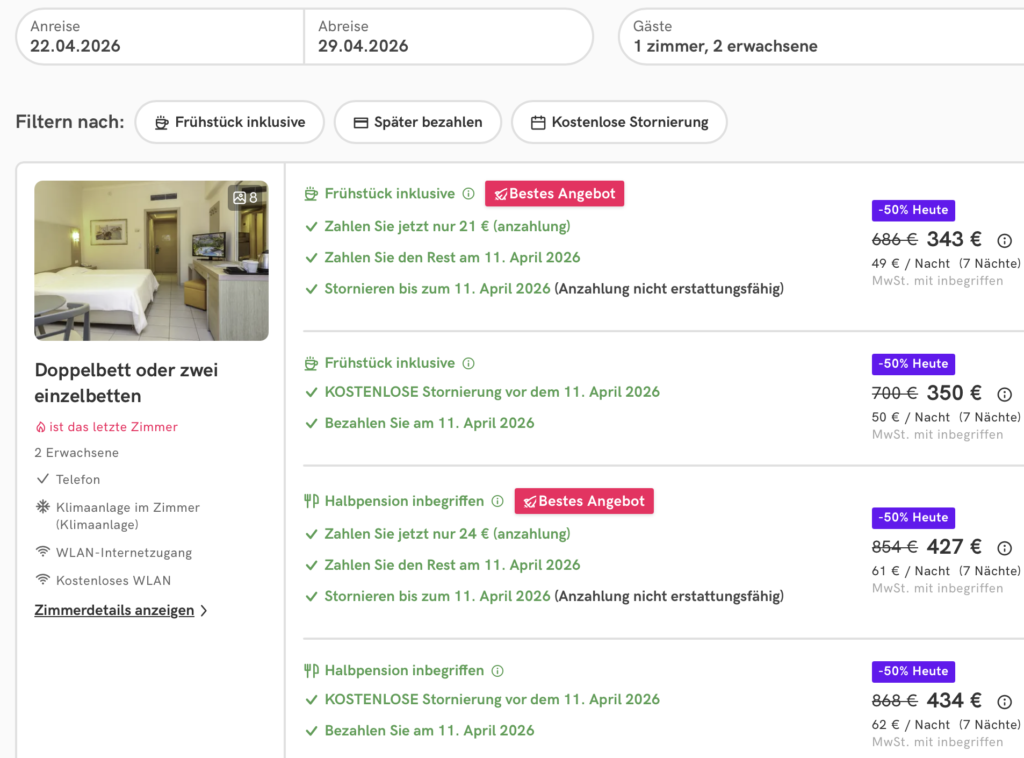Click Bestes Angebot badge on Halbpension offer

[x=584, y=501]
